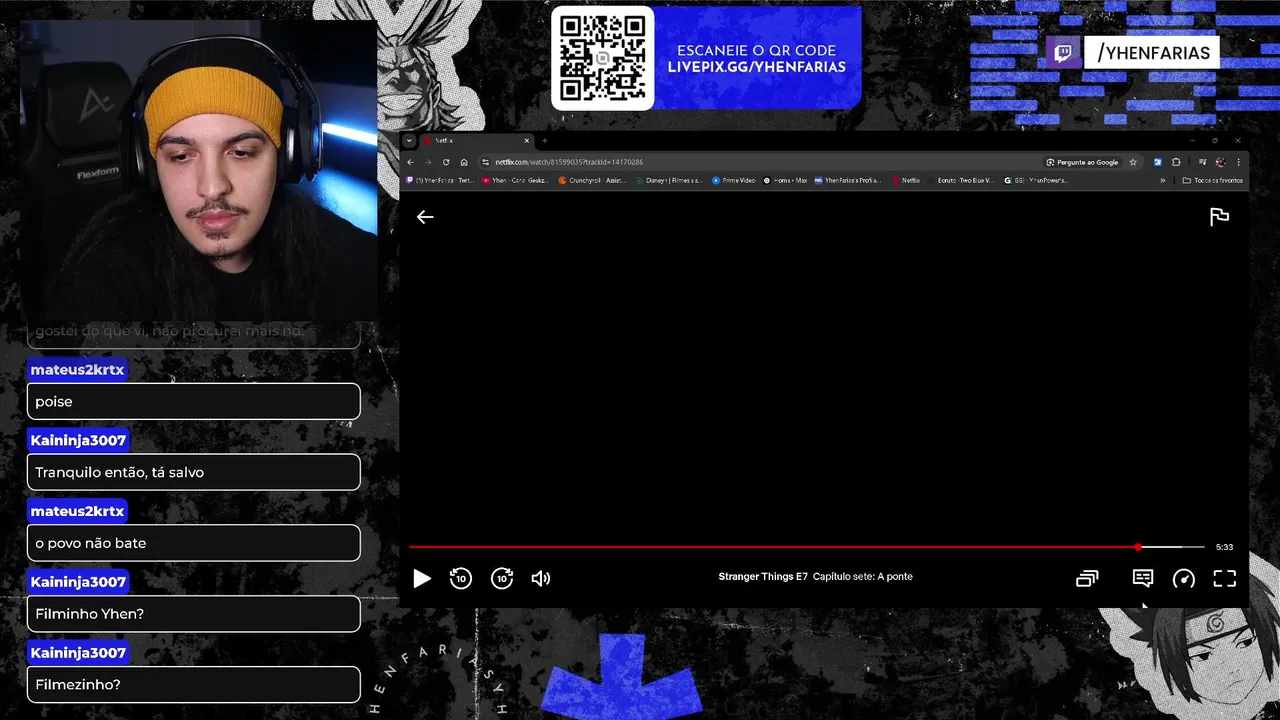Open Todos os favoritos folder
The width and height of the screenshot is (1280, 720).
[1212, 181]
